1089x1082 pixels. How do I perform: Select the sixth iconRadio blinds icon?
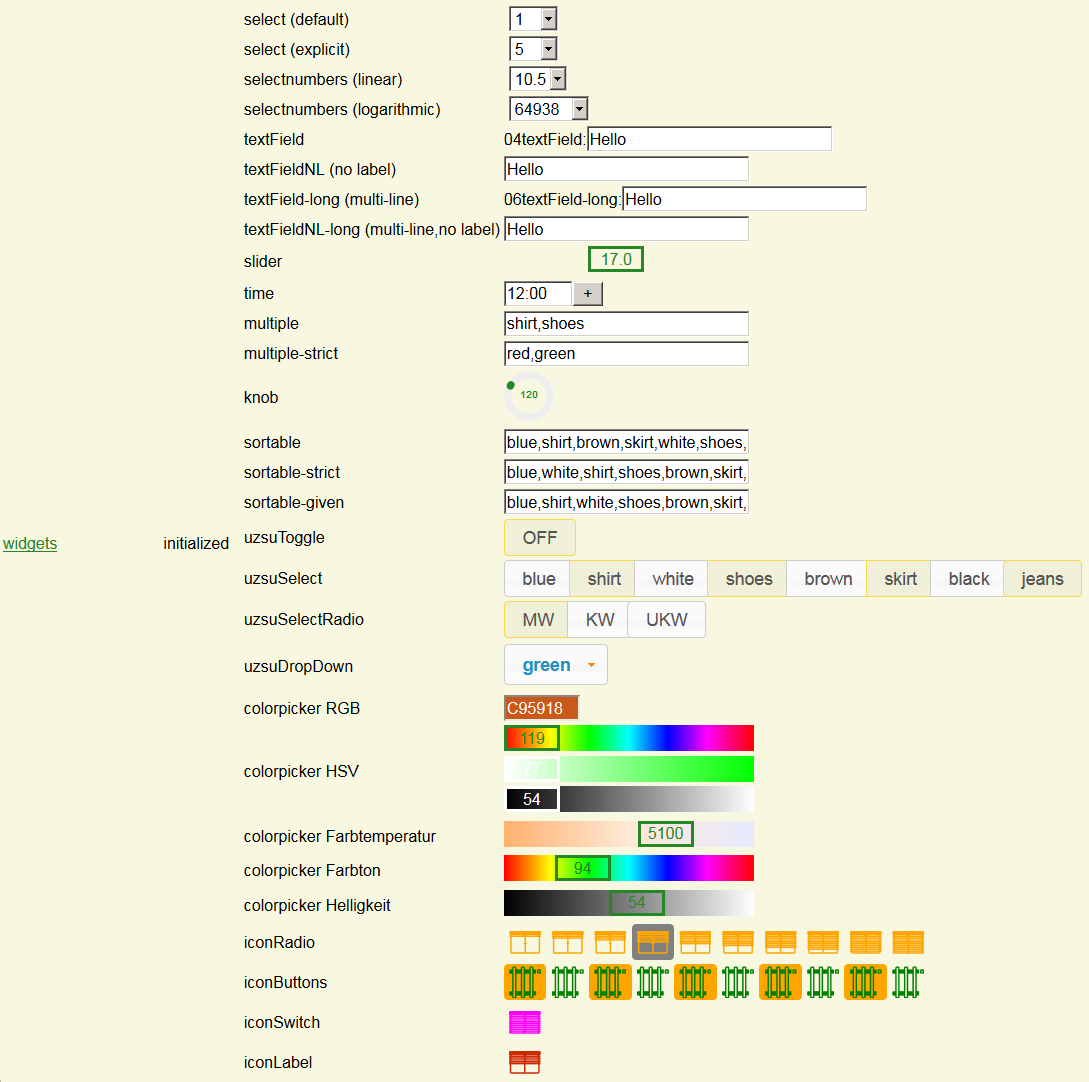point(738,942)
